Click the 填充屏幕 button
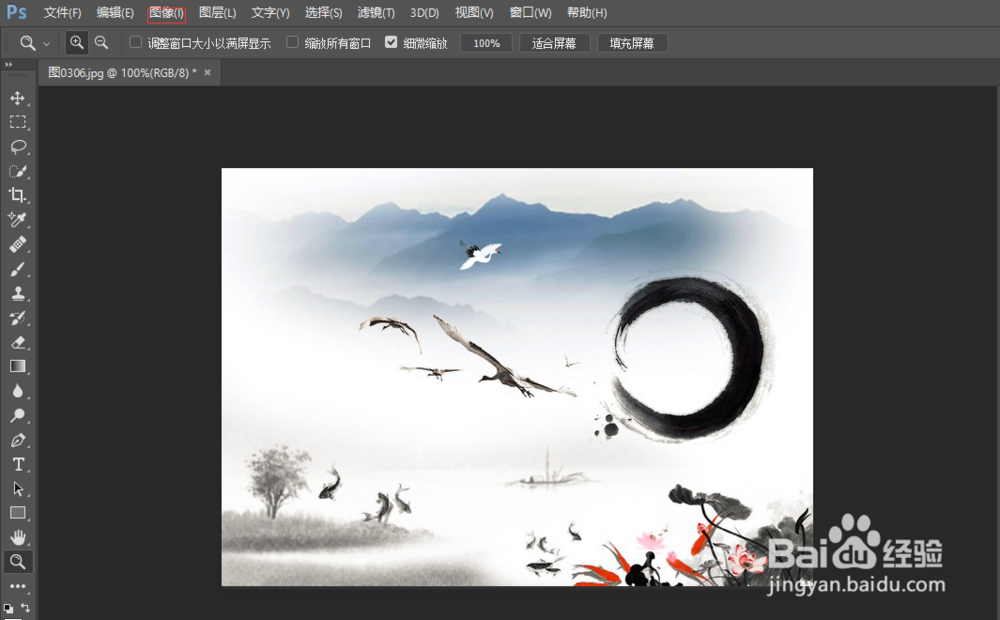The width and height of the screenshot is (1000, 620). point(632,43)
